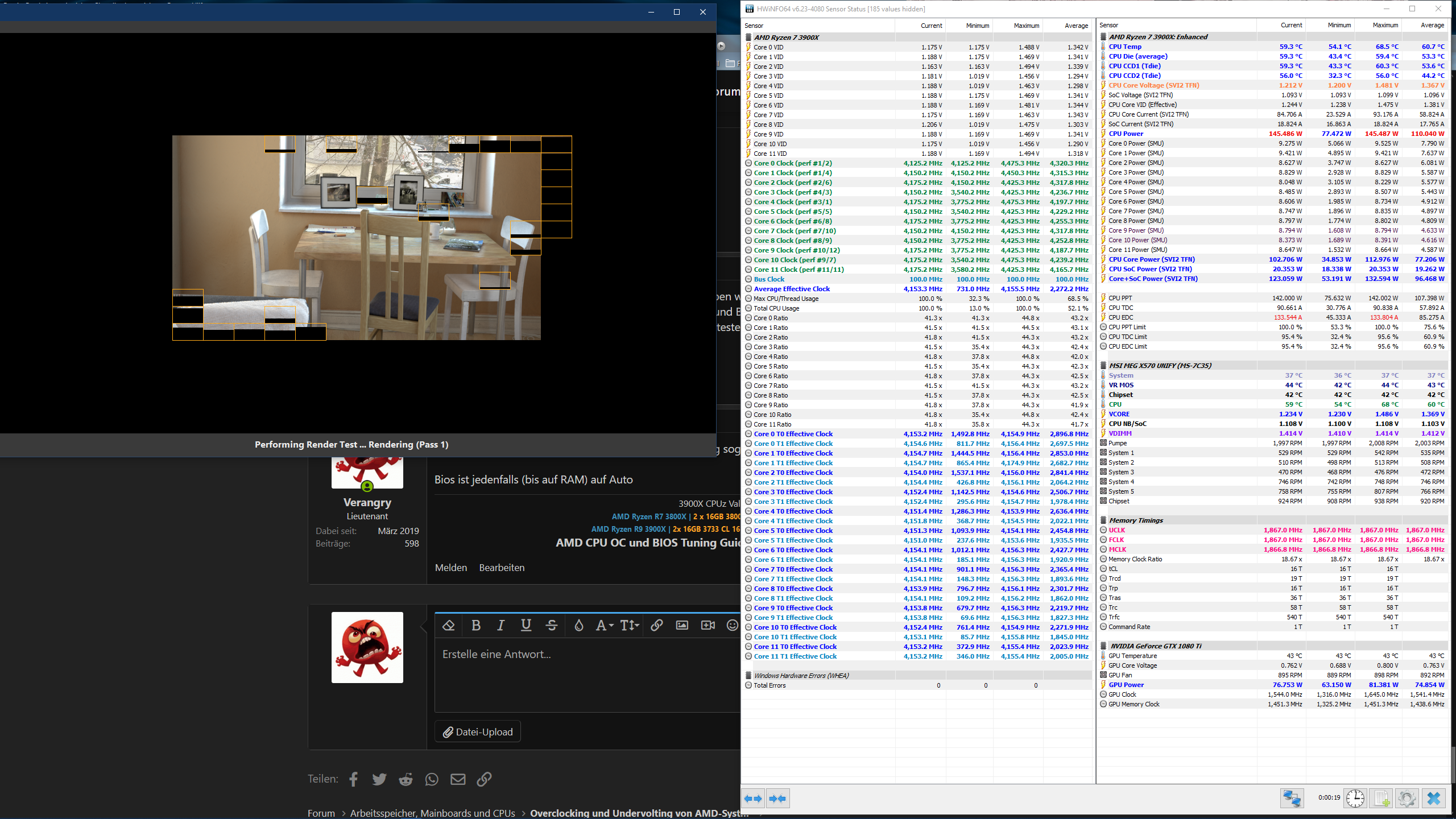Image resolution: width=1456 pixels, height=819 pixels.
Task: Click the HWiNFO shrink columns arrows button
Action: click(x=777, y=799)
